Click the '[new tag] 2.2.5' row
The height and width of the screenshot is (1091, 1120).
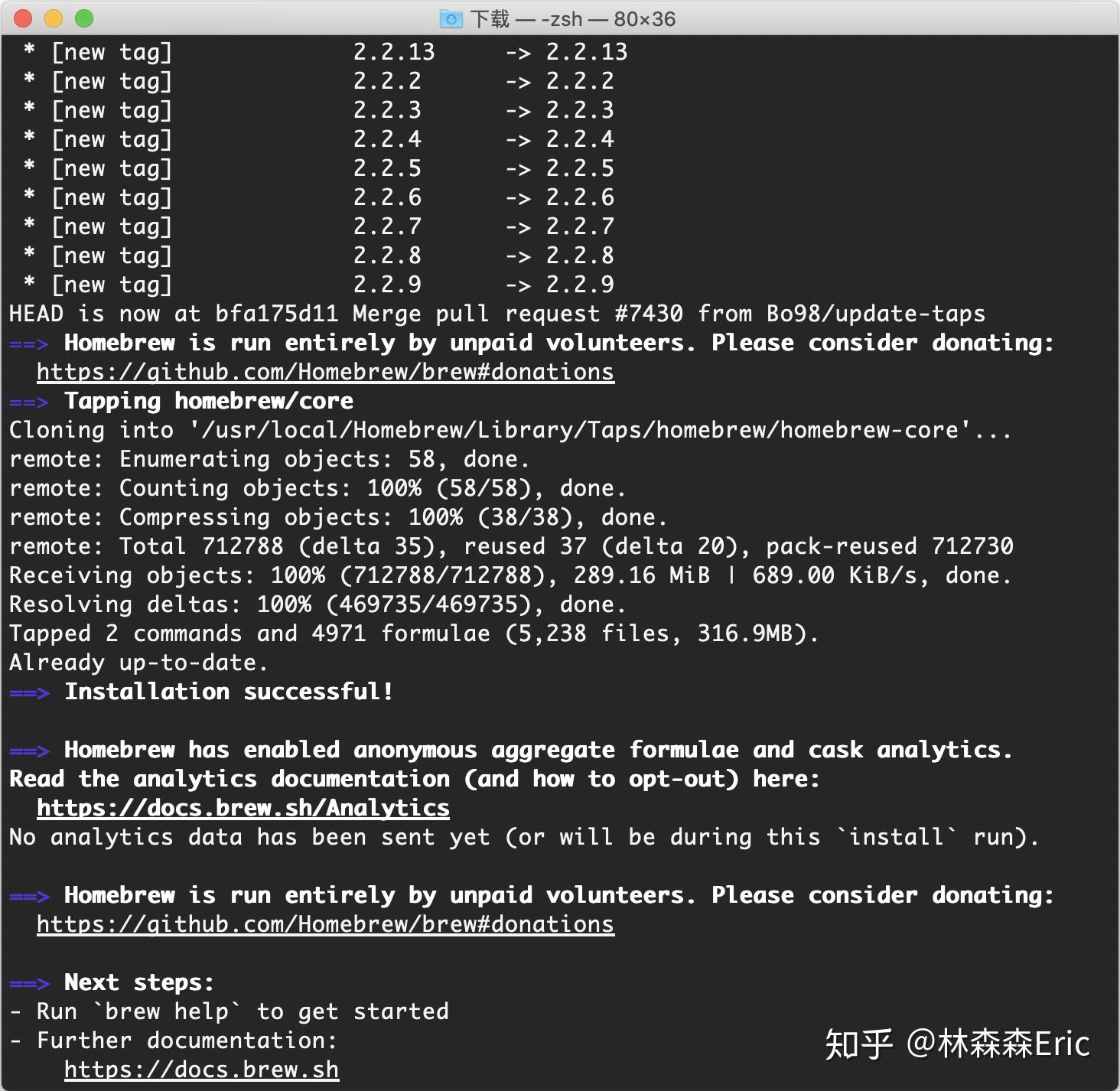pos(318,168)
